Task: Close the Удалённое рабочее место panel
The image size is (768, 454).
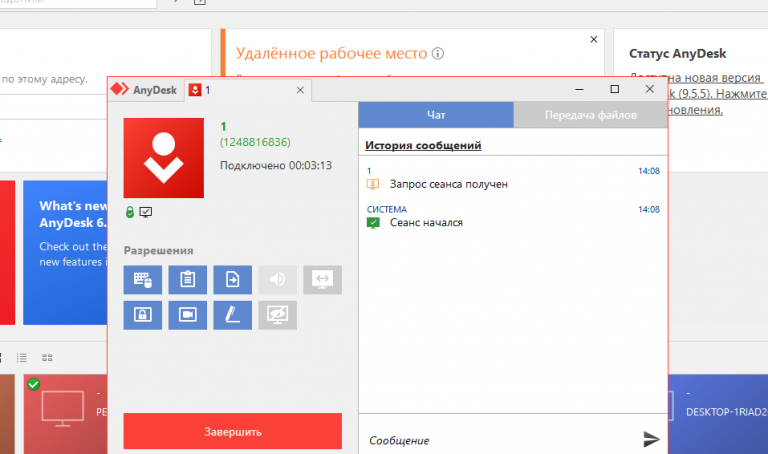Action: pyautogui.click(x=594, y=39)
